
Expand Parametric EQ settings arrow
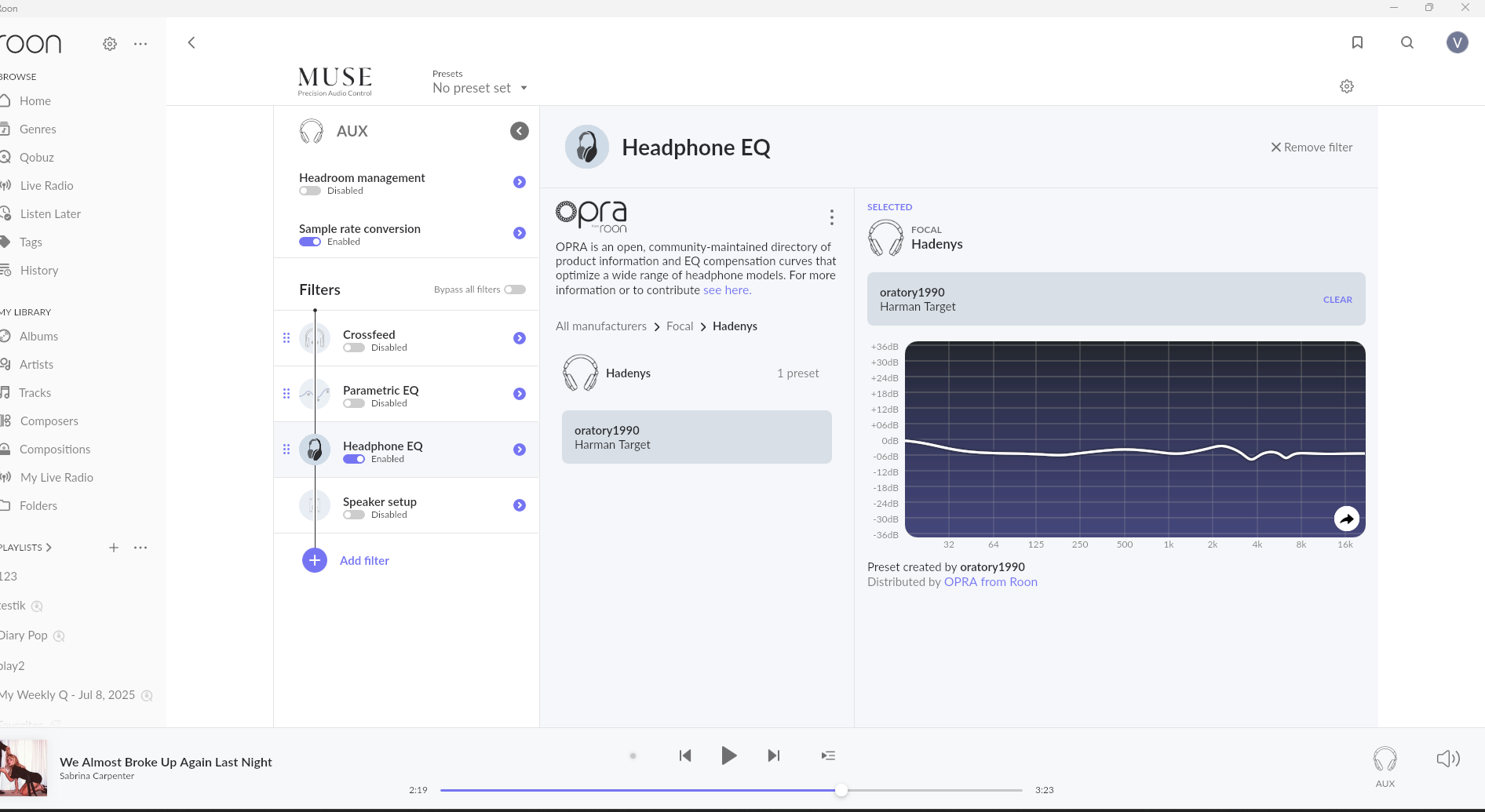[520, 394]
